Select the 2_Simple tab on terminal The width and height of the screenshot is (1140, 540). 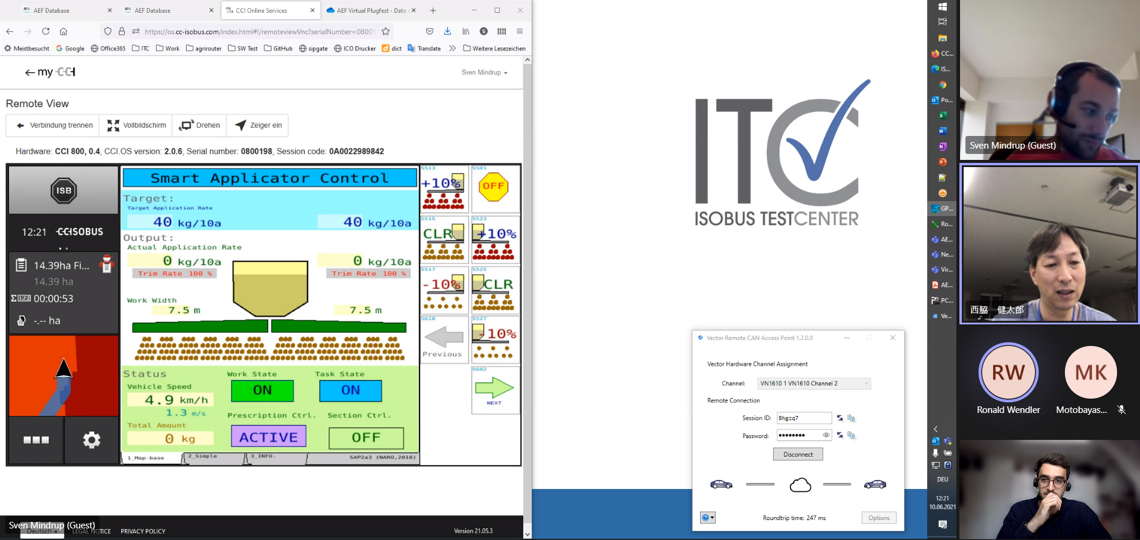point(212,457)
